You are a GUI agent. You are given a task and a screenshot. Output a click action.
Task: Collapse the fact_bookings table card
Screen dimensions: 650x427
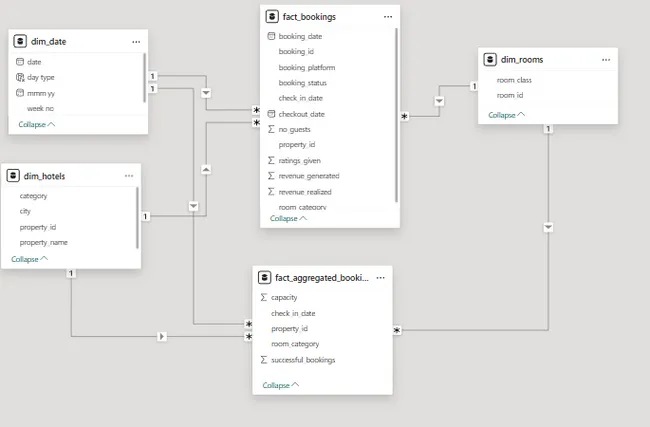click(x=288, y=218)
